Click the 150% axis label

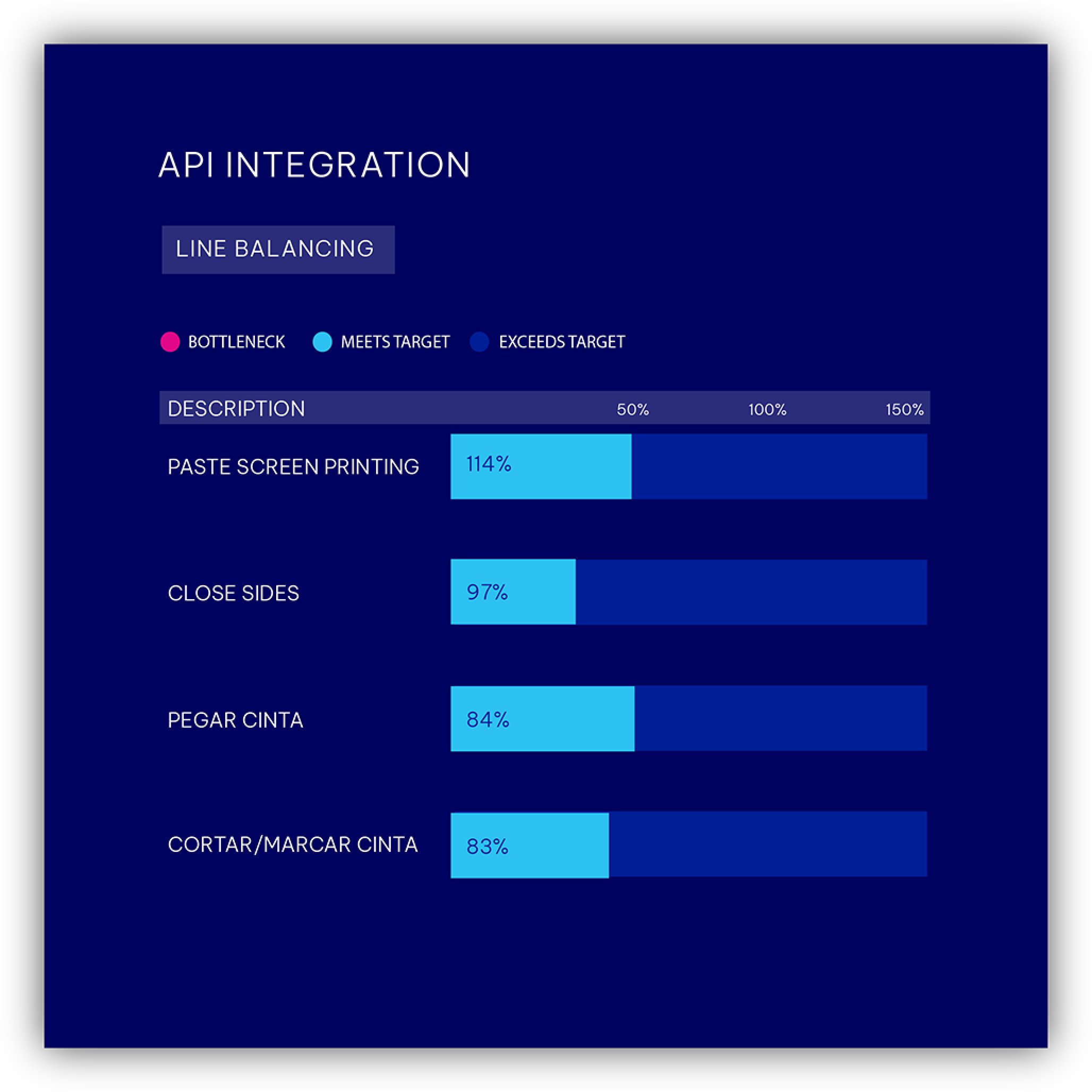pos(905,409)
